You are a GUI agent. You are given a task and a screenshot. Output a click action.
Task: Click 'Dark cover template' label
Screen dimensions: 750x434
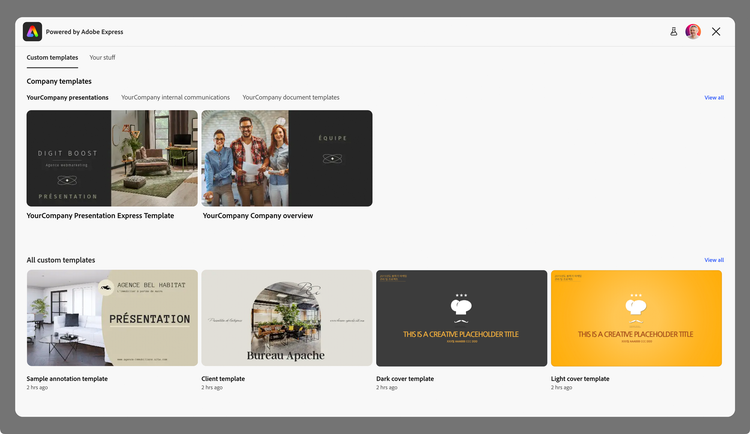point(405,379)
